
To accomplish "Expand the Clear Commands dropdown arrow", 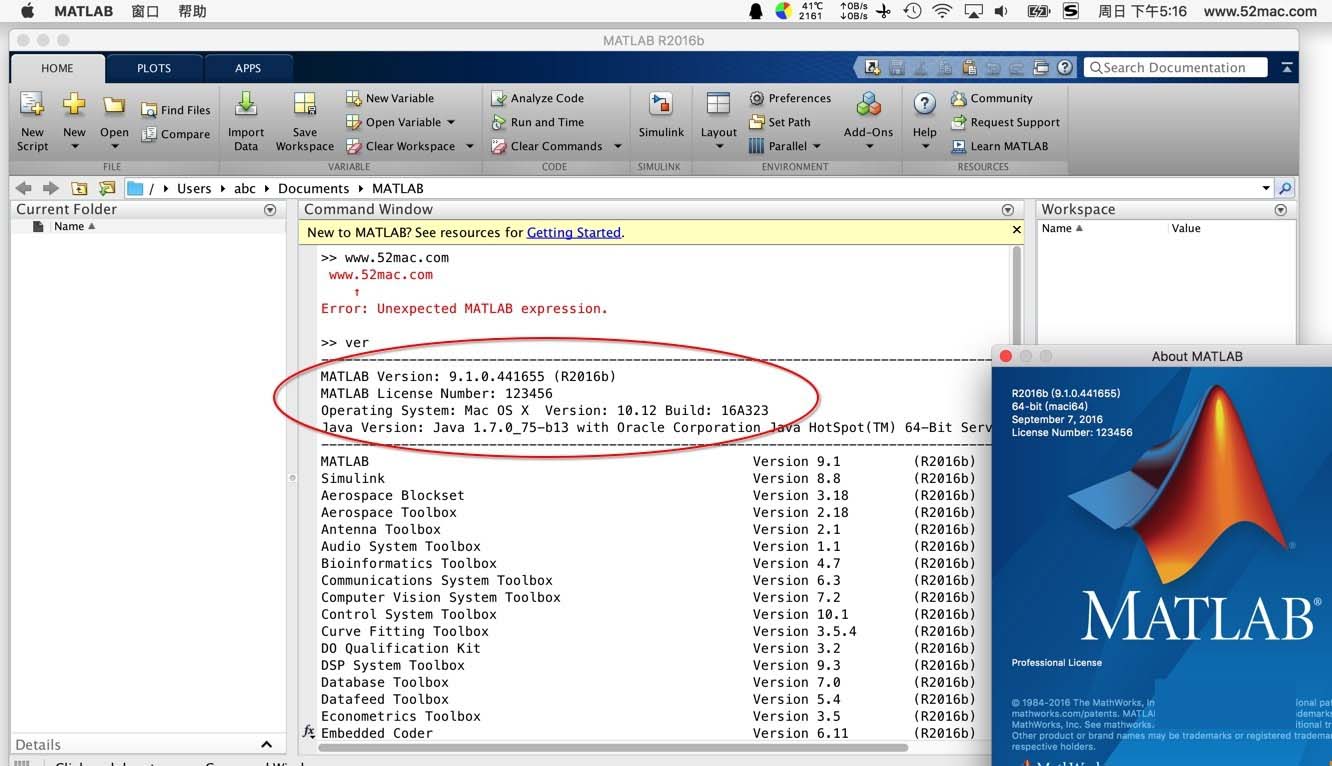I will [x=617, y=146].
